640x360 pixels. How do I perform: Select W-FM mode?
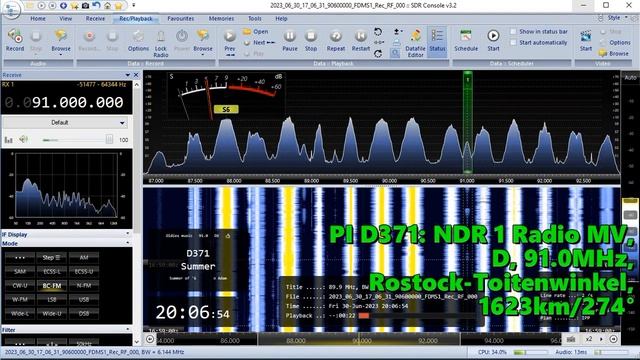(x=20, y=299)
